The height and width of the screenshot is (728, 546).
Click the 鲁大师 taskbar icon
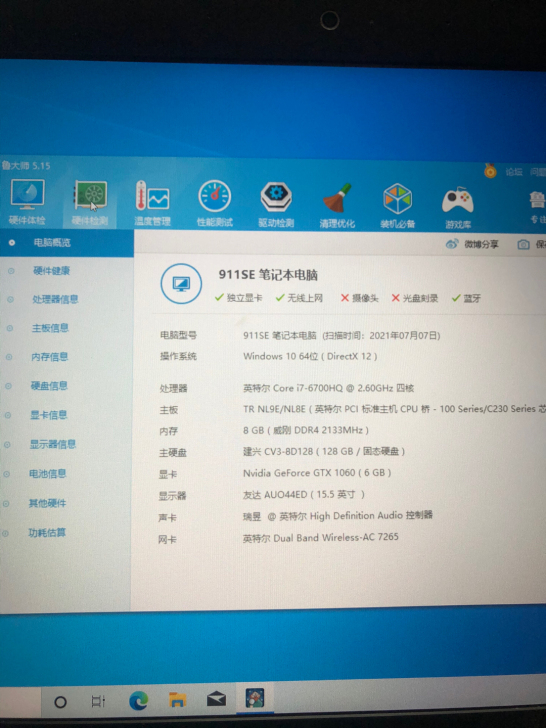(x=255, y=698)
